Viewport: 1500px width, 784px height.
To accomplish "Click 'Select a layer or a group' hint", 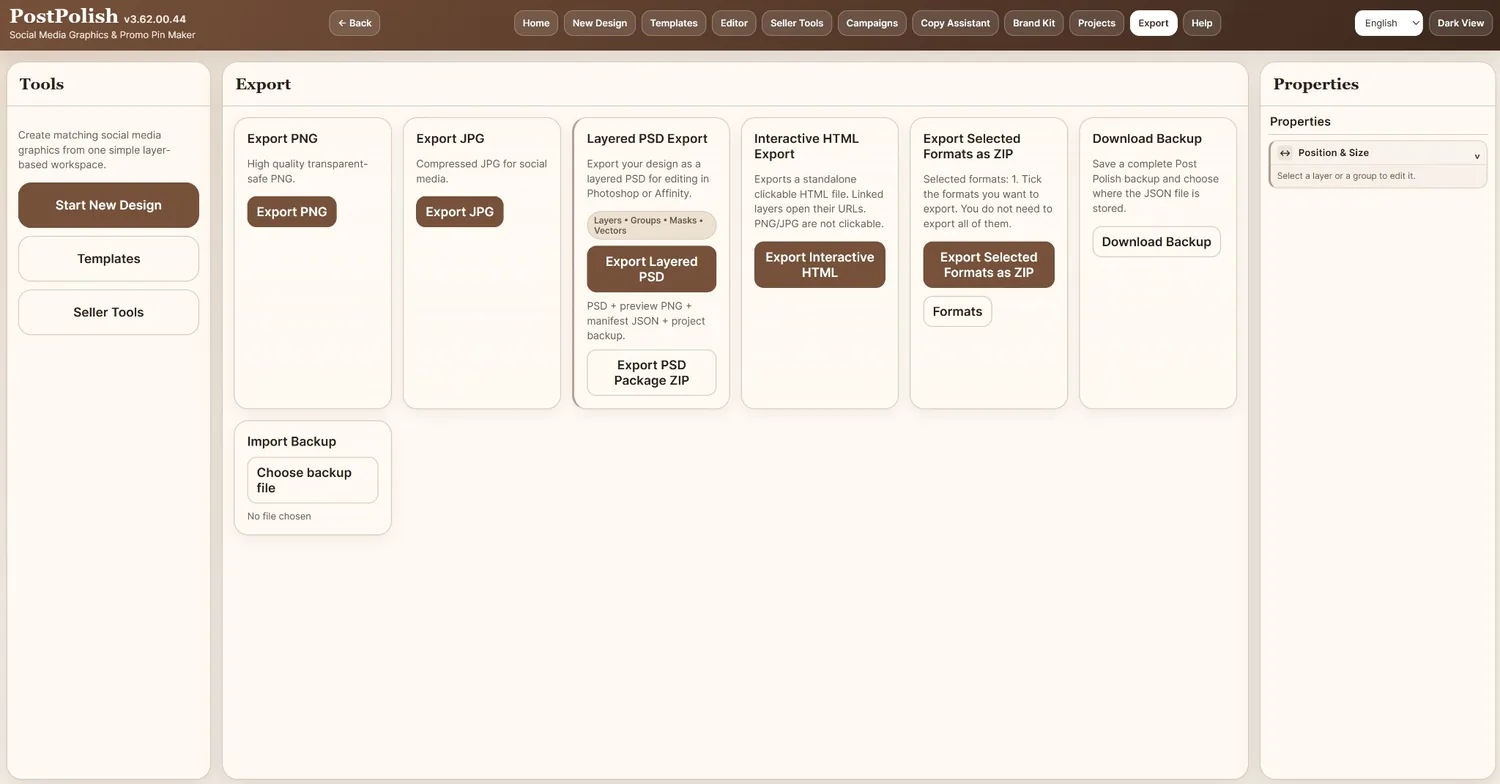I will pyautogui.click(x=1346, y=176).
